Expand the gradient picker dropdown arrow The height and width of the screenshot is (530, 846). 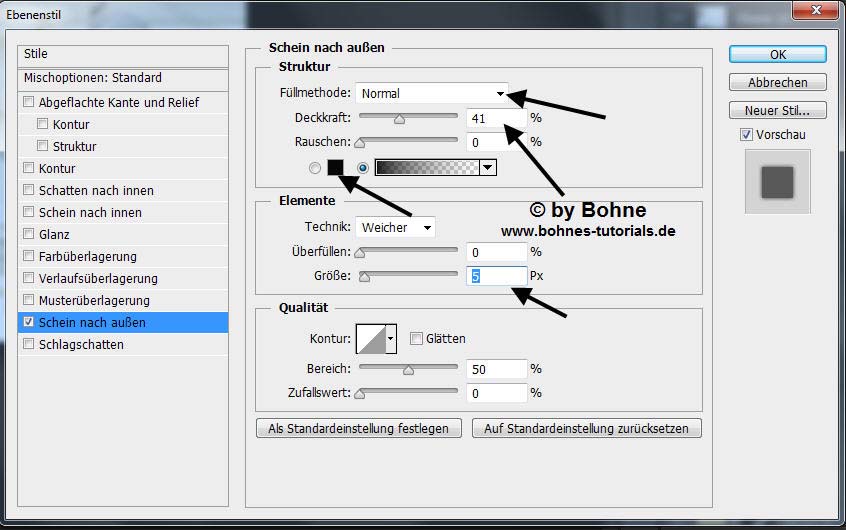[x=487, y=168]
